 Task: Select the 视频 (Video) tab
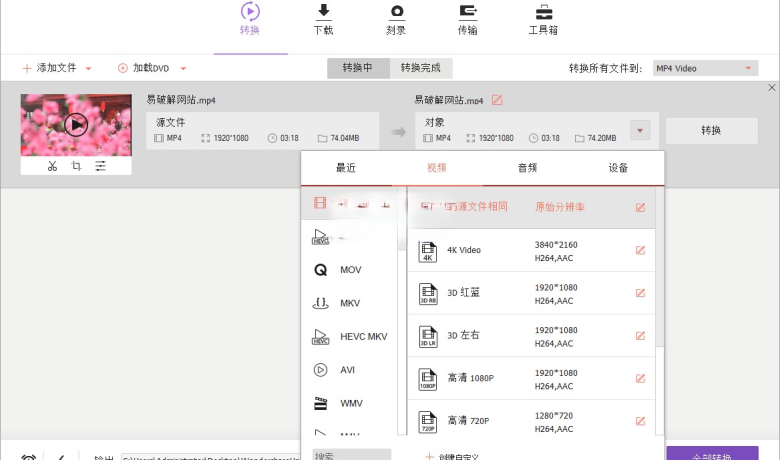coord(437,168)
